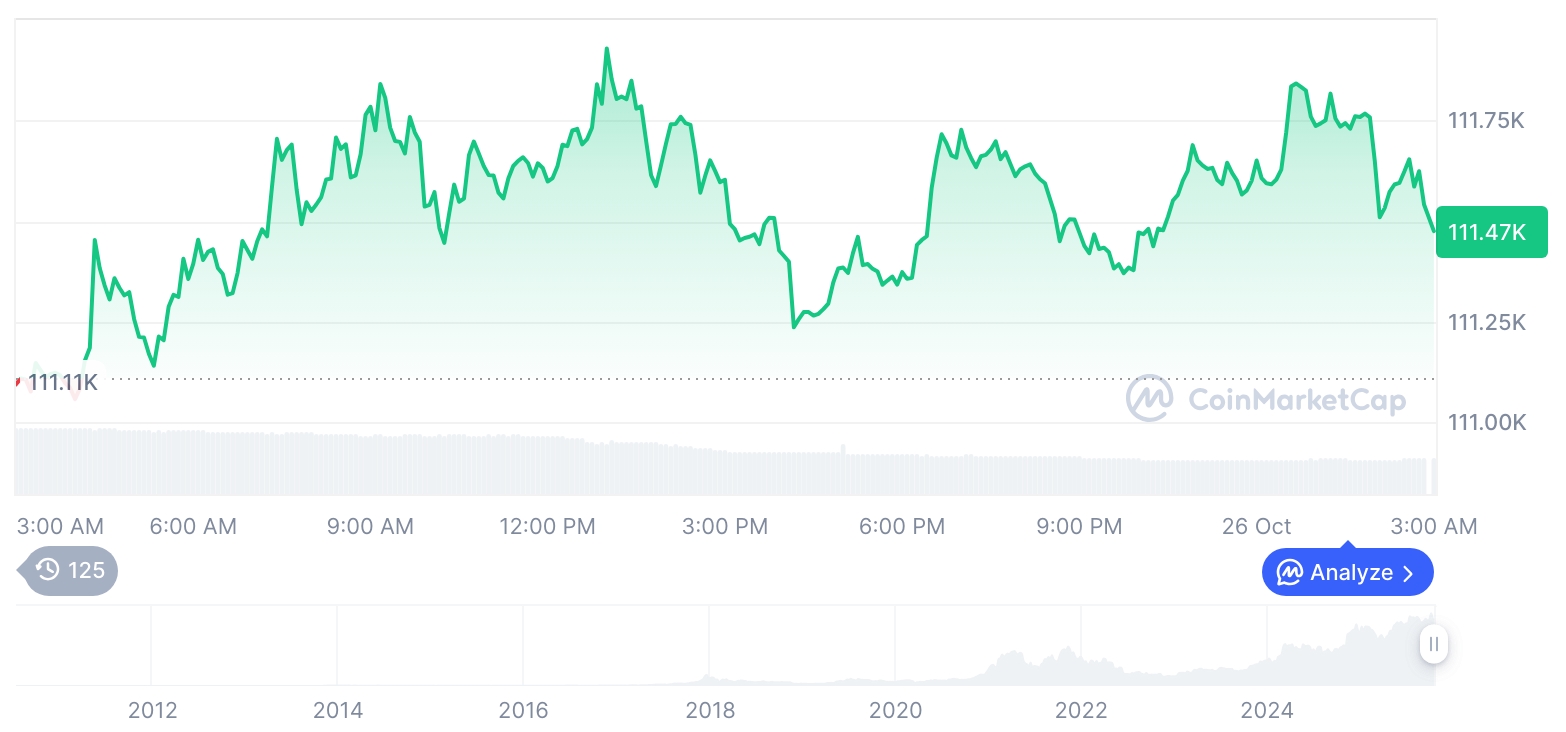
Task: Click 2018 on the overview timeline
Action: coord(710,710)
